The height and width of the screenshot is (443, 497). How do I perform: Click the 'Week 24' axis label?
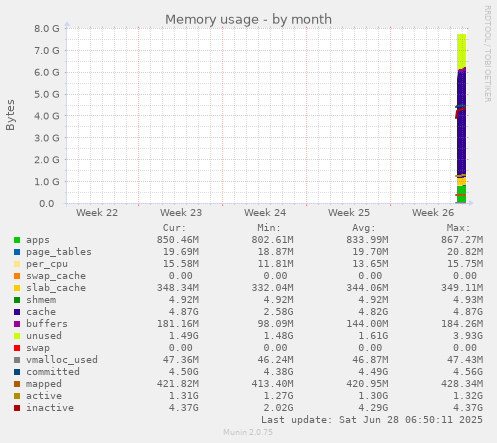(265, 213)
